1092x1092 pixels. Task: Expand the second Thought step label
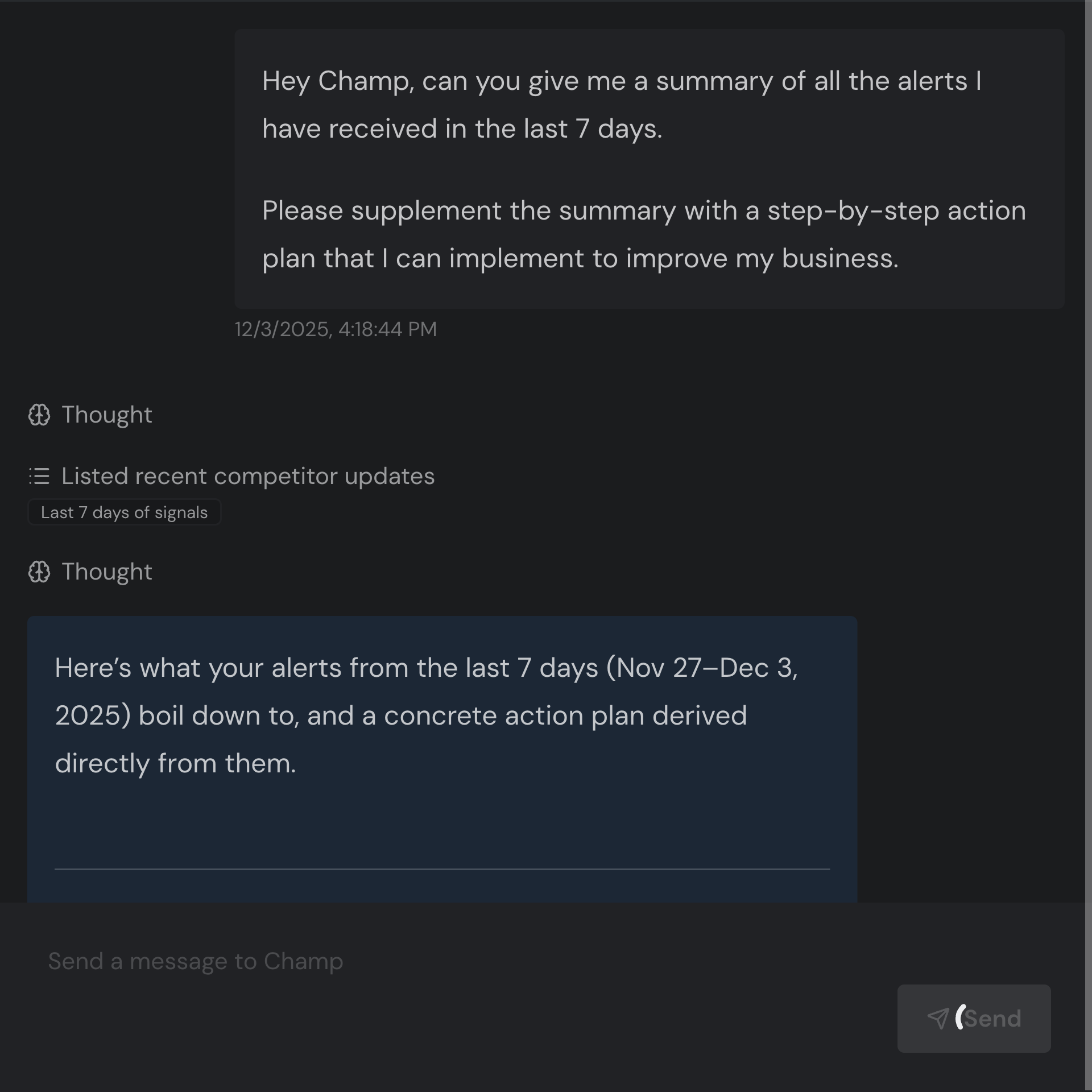pos(106,572)
